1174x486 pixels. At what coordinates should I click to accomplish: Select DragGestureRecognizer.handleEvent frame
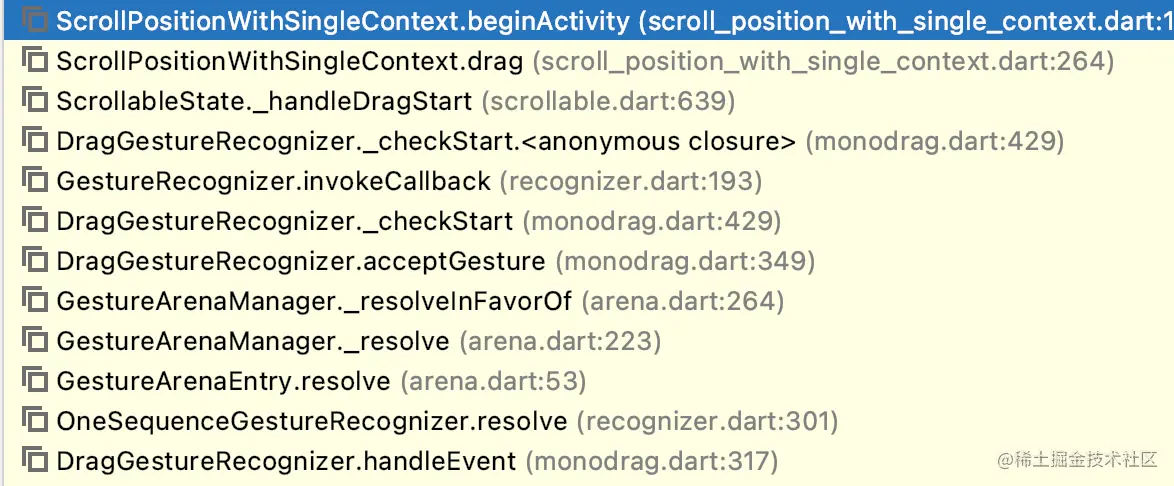[x=287, y=461]
